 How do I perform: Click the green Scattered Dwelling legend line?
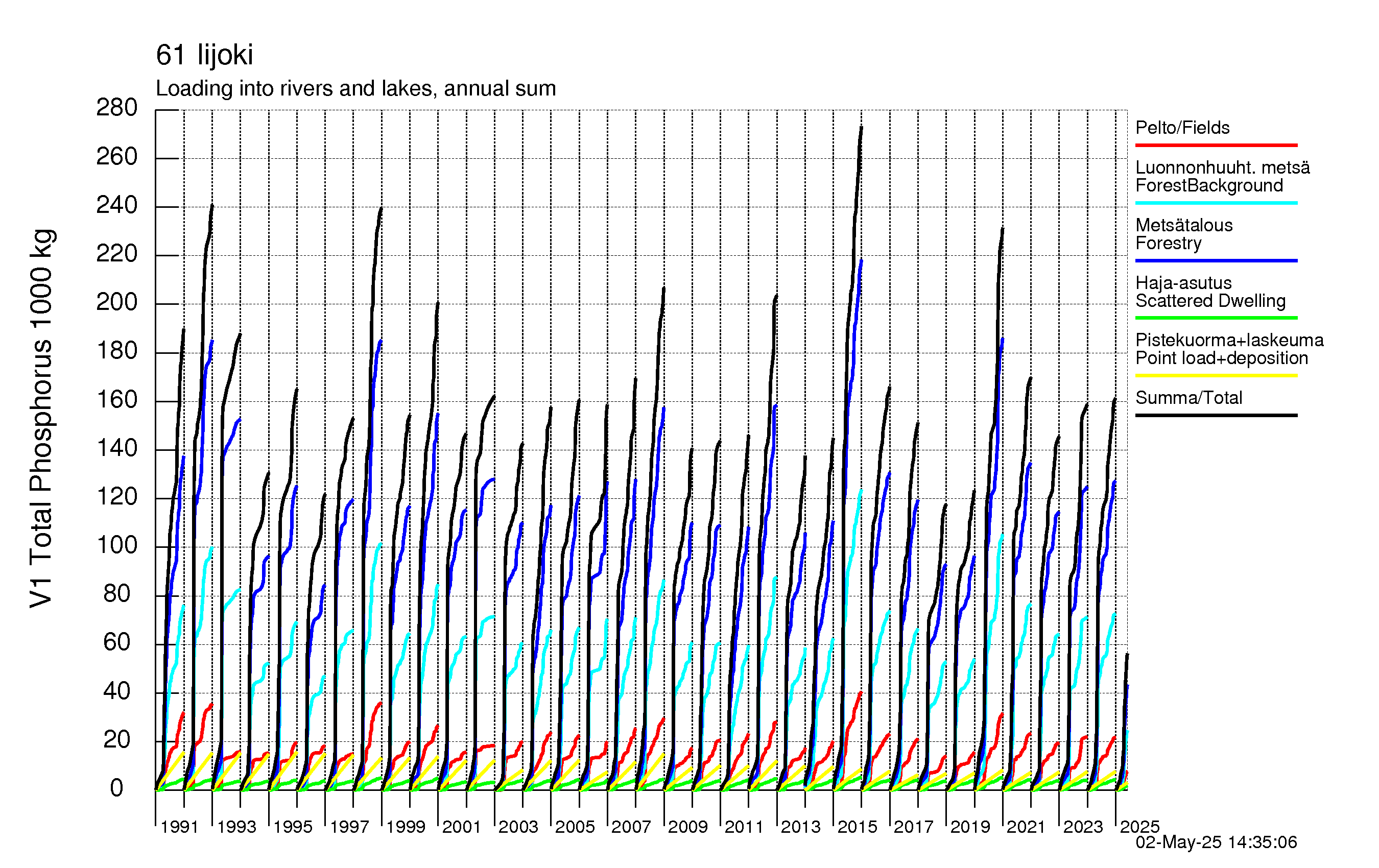click(x=1217, y=318)
